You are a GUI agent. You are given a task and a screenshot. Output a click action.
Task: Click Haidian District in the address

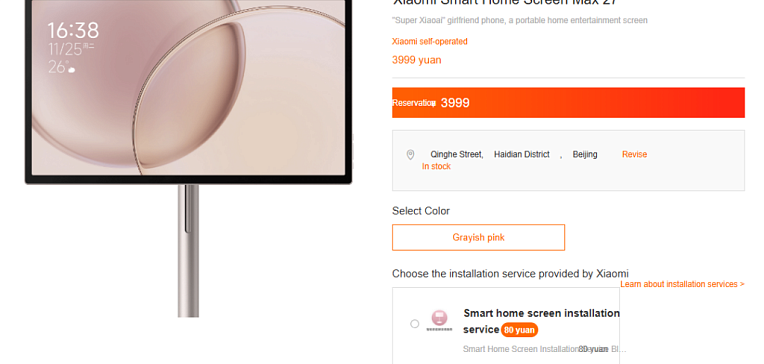click(522, 154)
